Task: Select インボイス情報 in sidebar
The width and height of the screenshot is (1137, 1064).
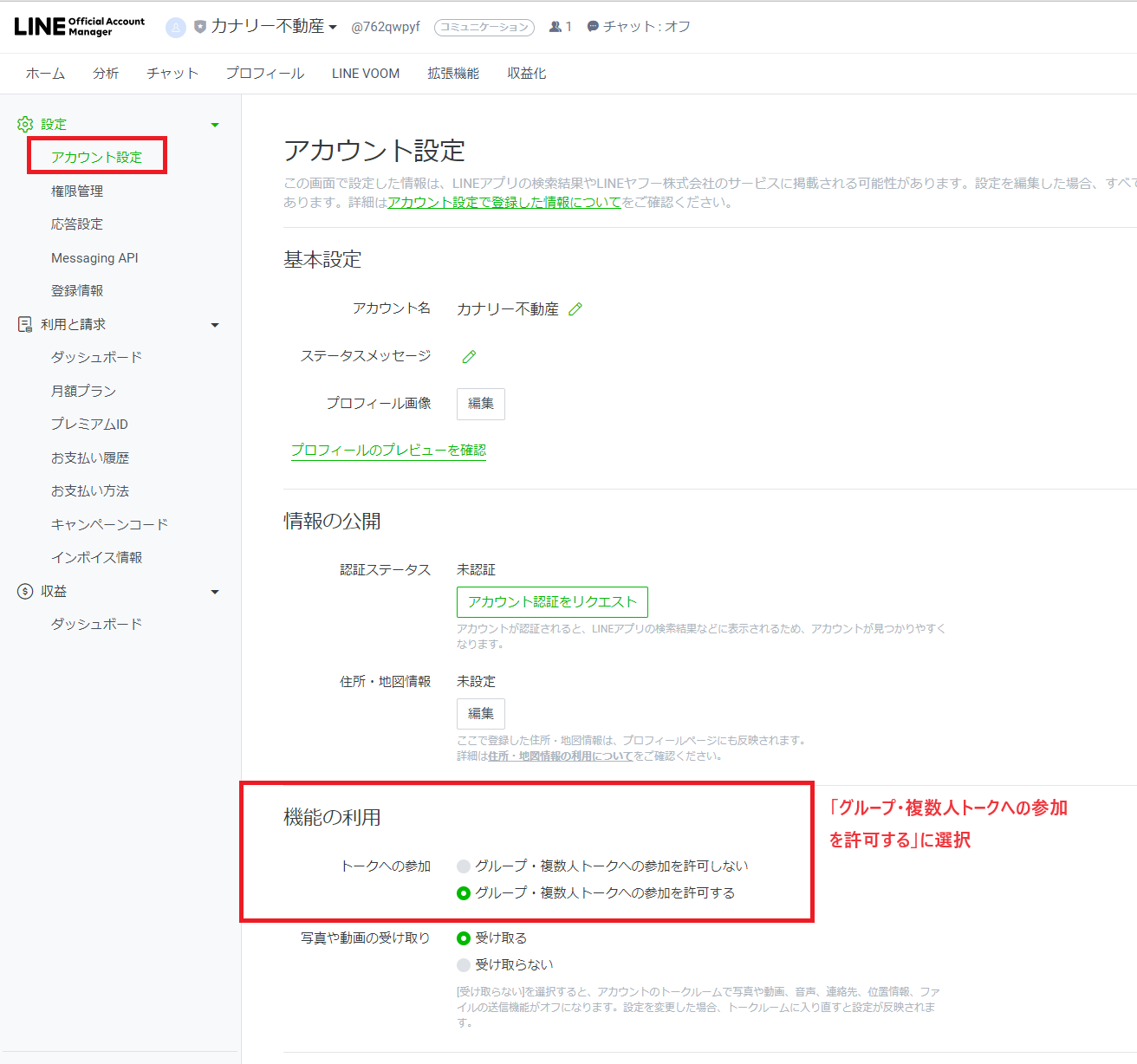Action: click(x=96, y=558)
